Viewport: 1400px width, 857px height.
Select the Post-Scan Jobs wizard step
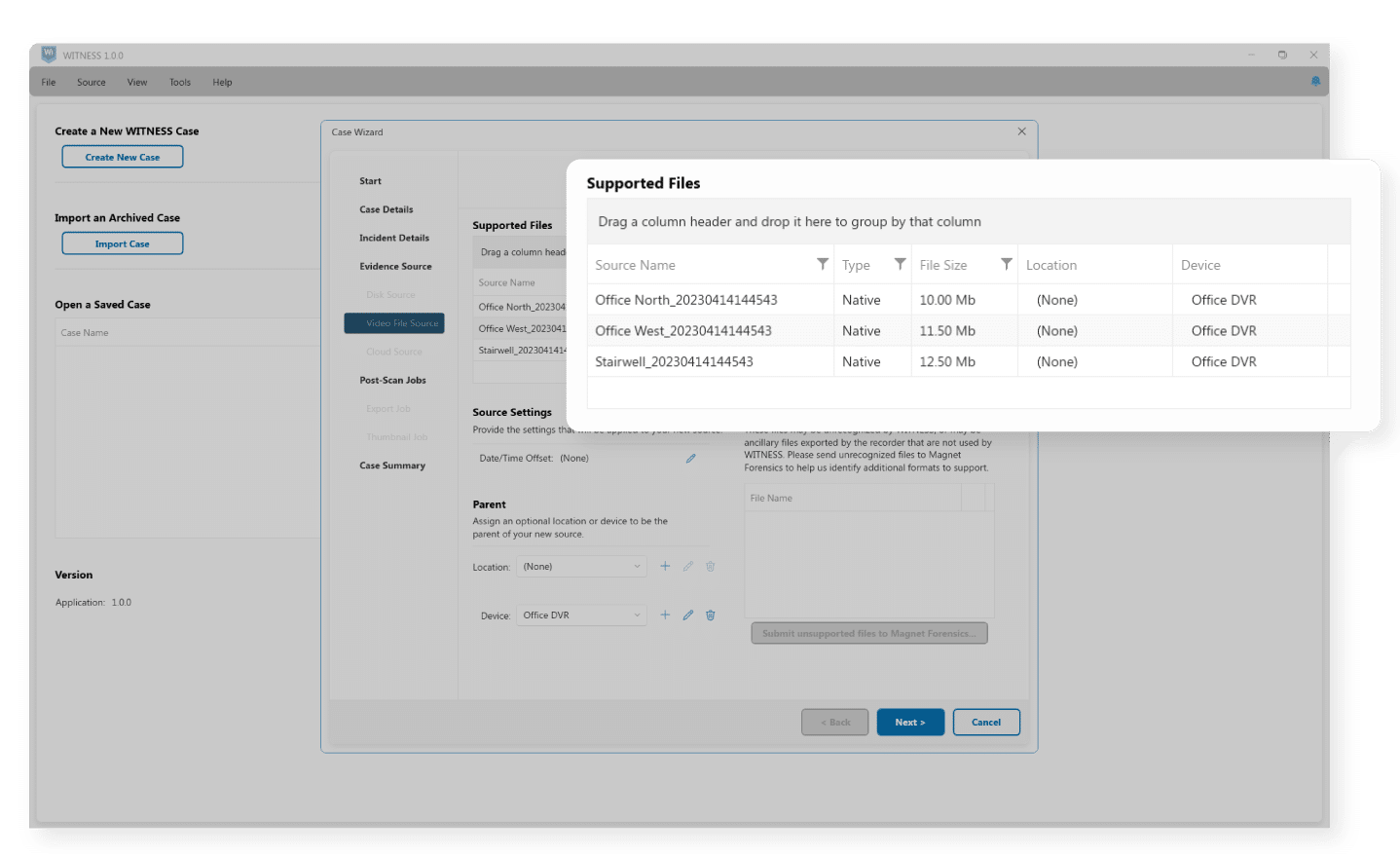pyautogui.click(x=392, y=380)
